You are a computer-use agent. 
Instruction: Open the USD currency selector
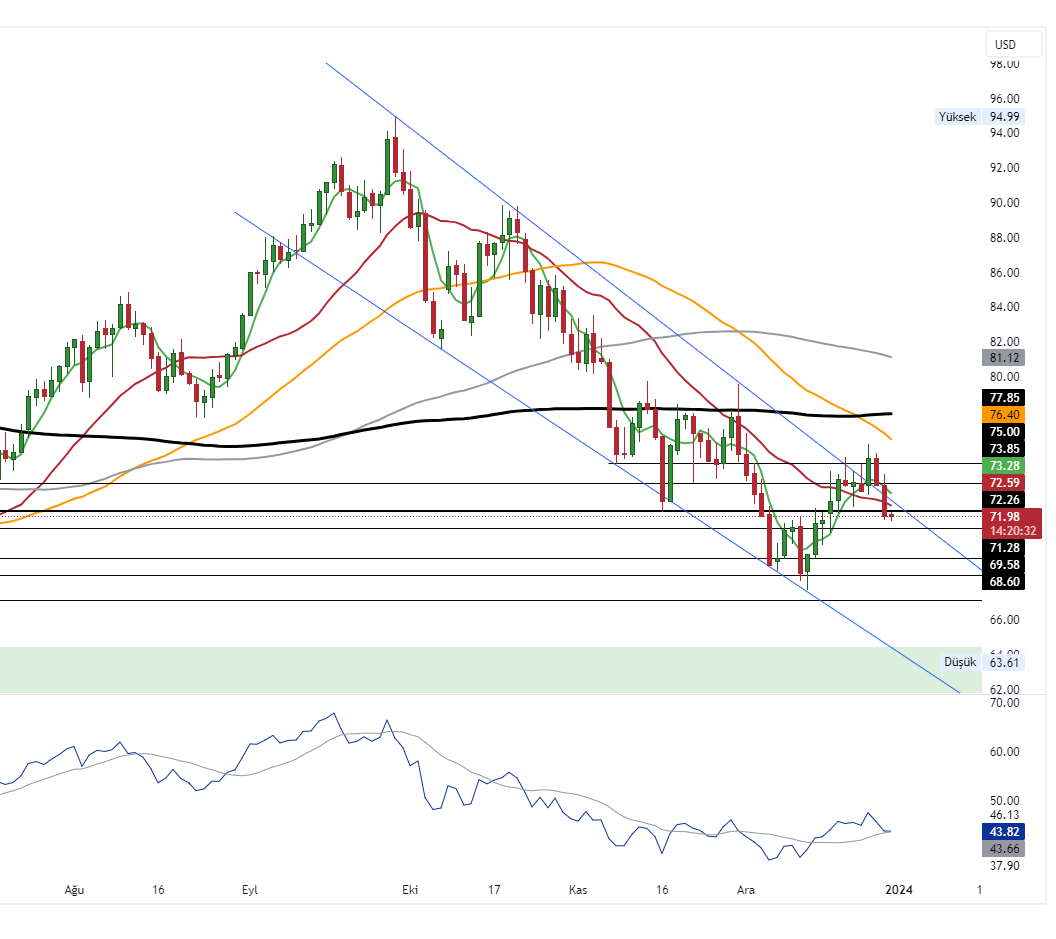click(x=1005, y=45)
